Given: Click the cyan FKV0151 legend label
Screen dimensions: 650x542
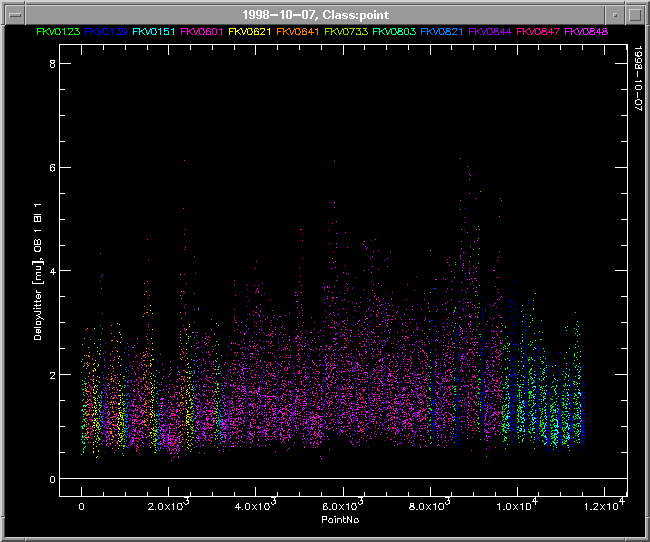Looking at the screenshot, I should [153, 32].
